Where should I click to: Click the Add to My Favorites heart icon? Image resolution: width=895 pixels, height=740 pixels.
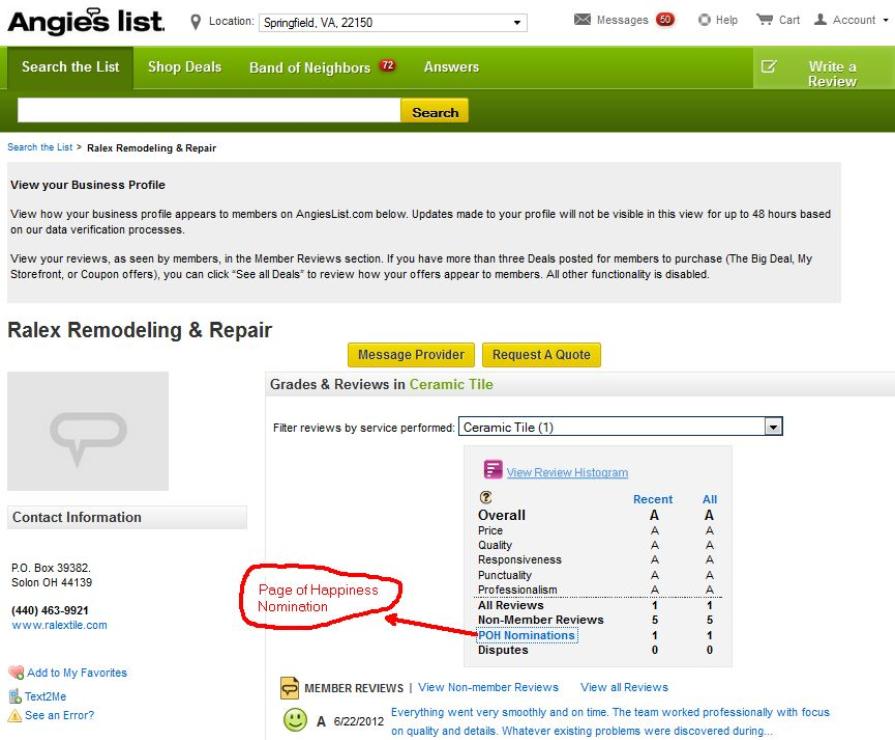coord(16,673)
